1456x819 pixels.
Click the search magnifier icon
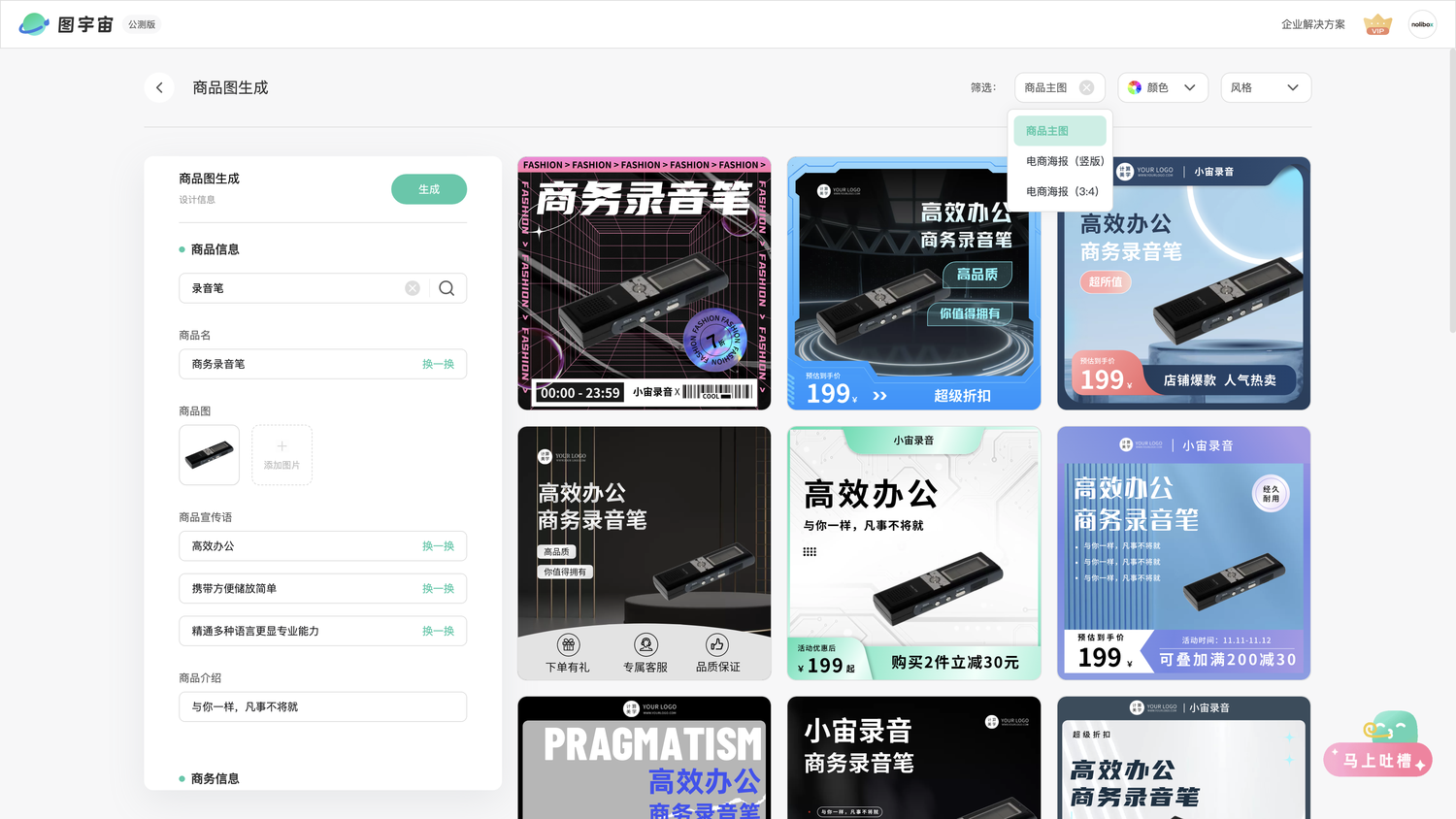tap(447, 288)
